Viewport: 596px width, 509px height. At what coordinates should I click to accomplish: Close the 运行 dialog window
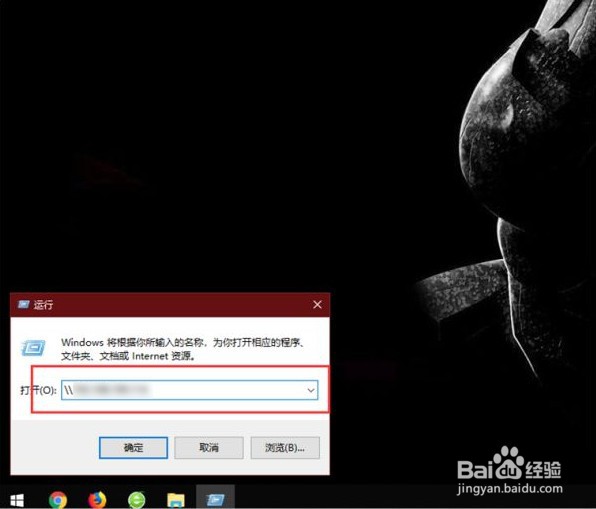(317, 304)
